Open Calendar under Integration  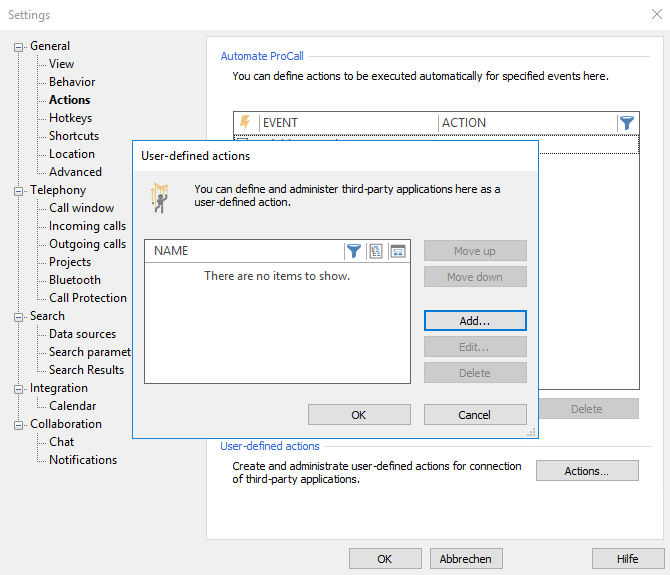click(73, 406)
